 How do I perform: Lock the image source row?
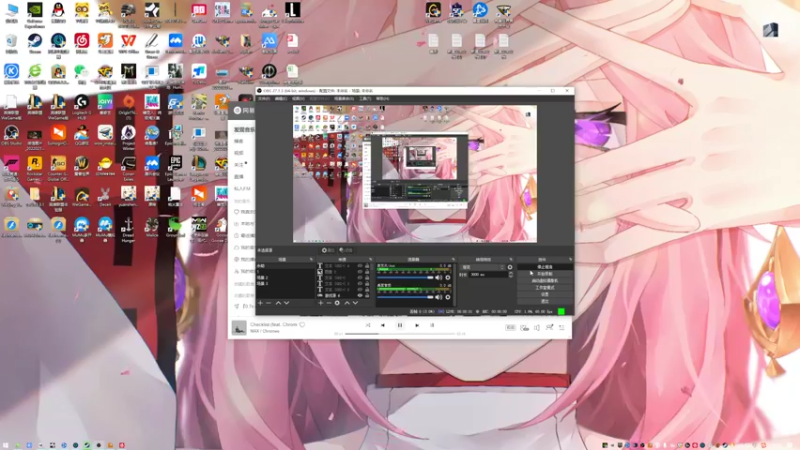(367, 271)
